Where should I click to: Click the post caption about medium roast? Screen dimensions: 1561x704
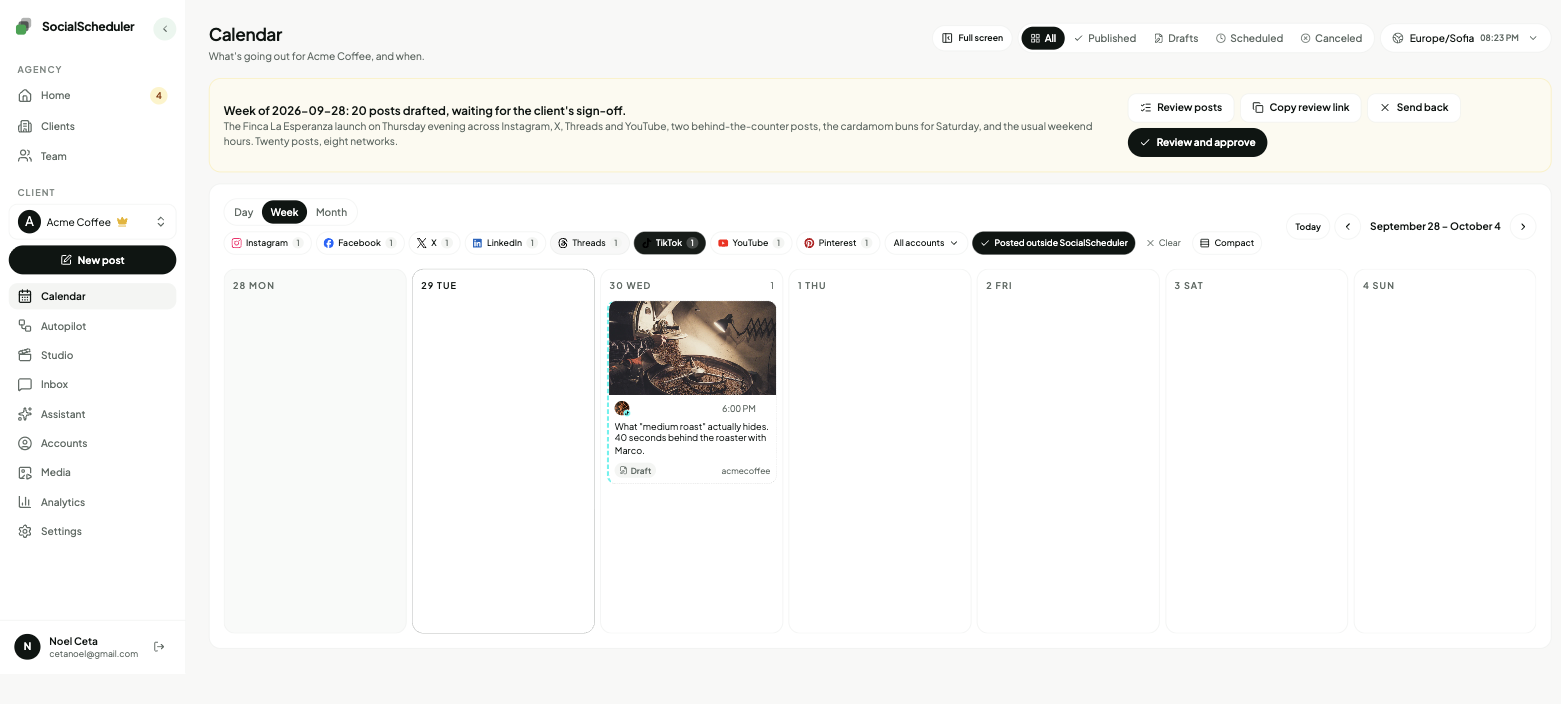[692, 438]
